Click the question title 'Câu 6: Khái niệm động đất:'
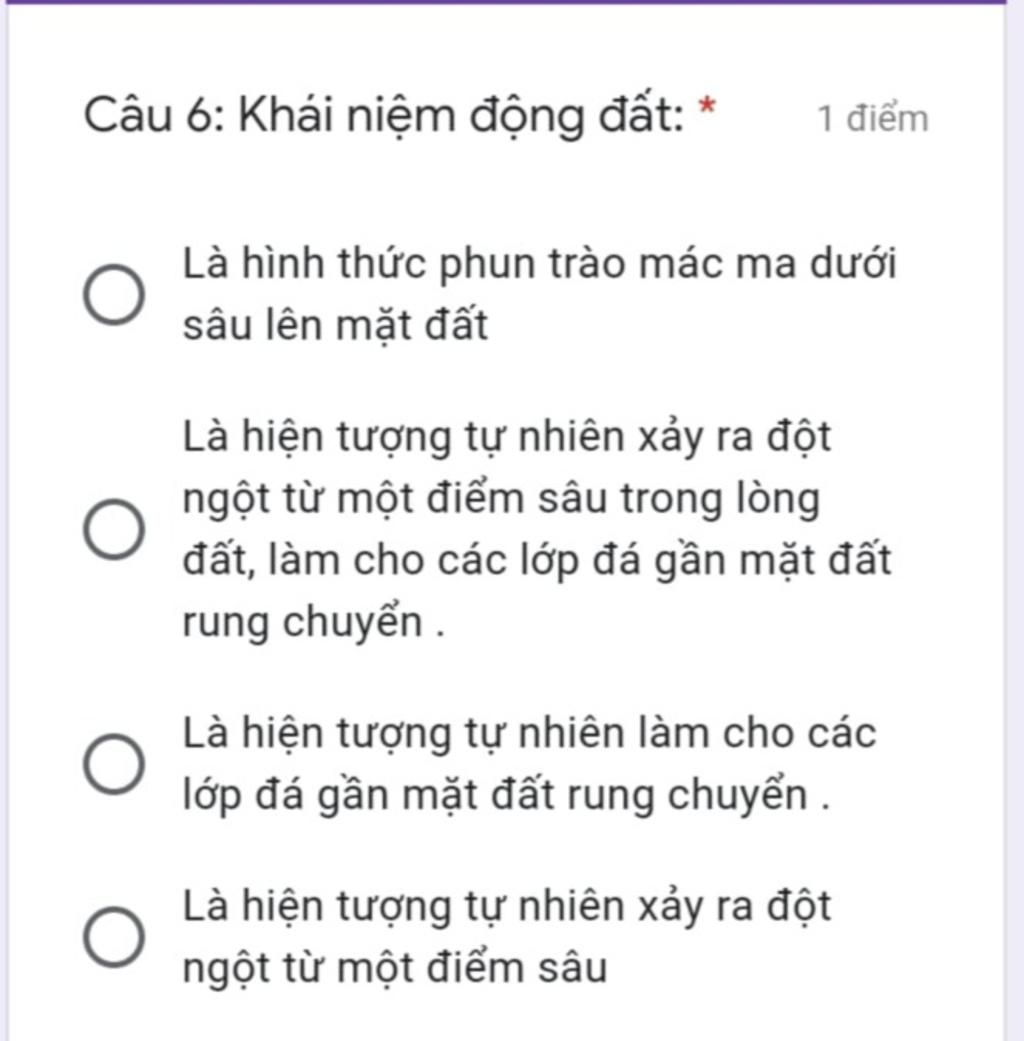The image size is (1024, 1041). pyautogui.click(x=383, y=116)
